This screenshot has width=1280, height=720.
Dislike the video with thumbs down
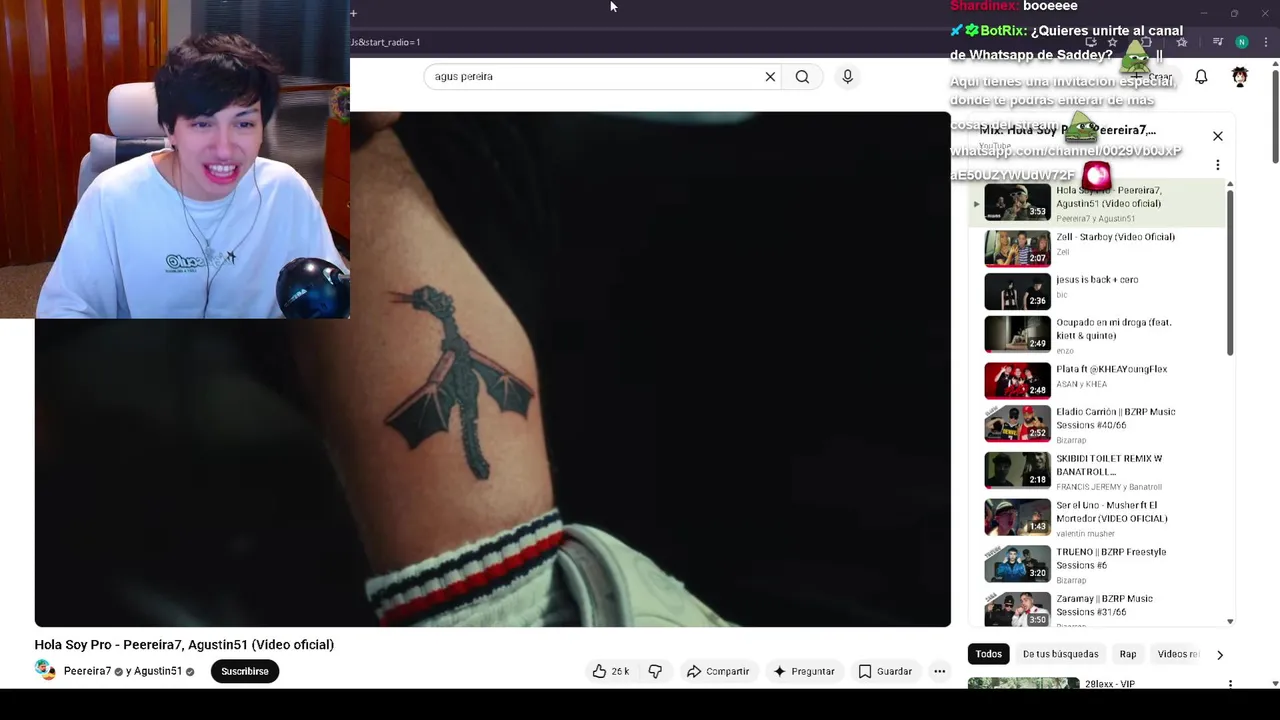(655, 671)
